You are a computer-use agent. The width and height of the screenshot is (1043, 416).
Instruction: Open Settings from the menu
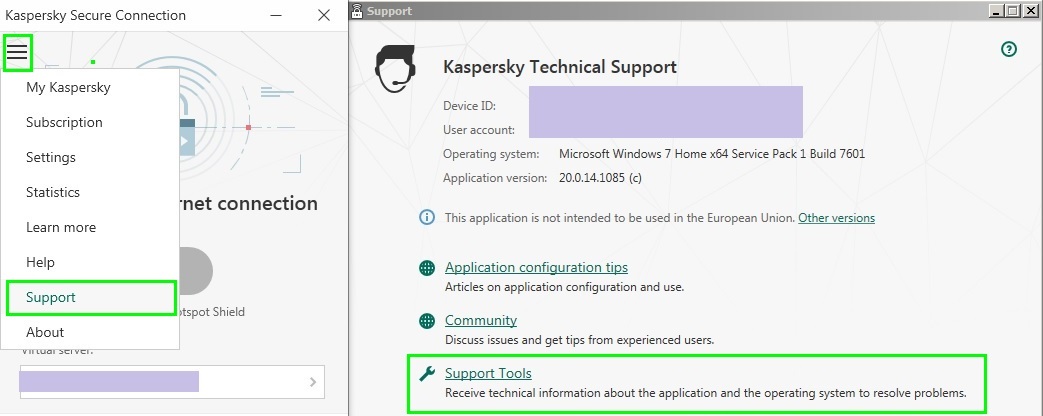coord(51,157)
